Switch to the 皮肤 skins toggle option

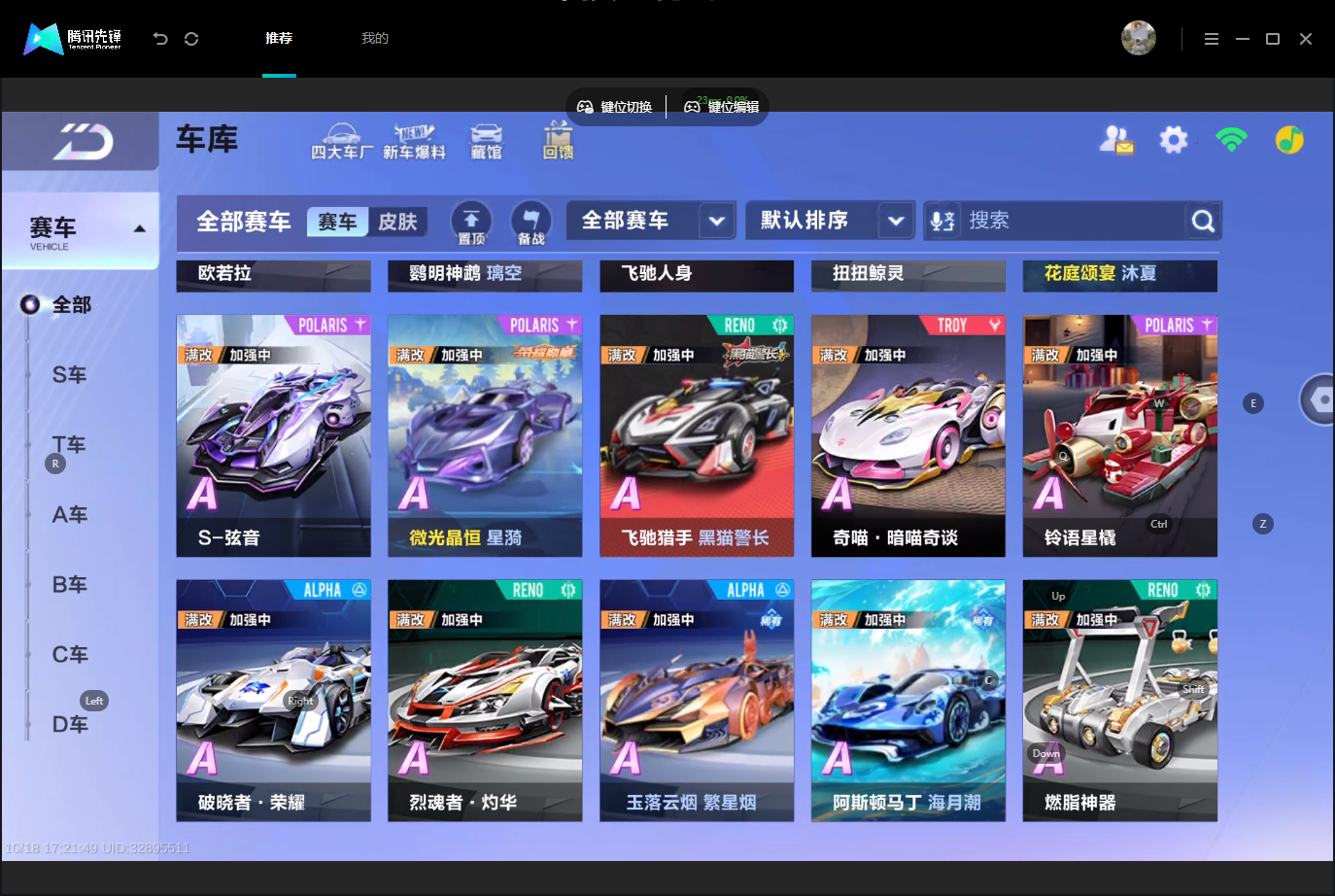click(x=397, y=222)
